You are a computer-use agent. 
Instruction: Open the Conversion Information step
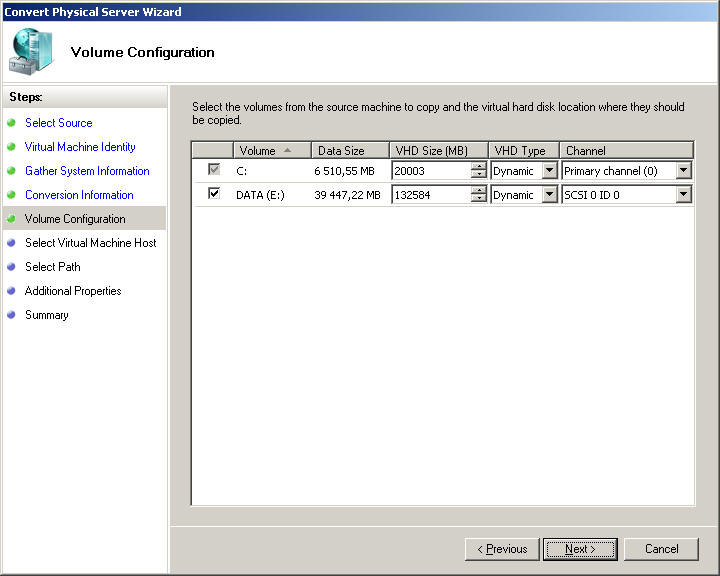pos(79,195)
